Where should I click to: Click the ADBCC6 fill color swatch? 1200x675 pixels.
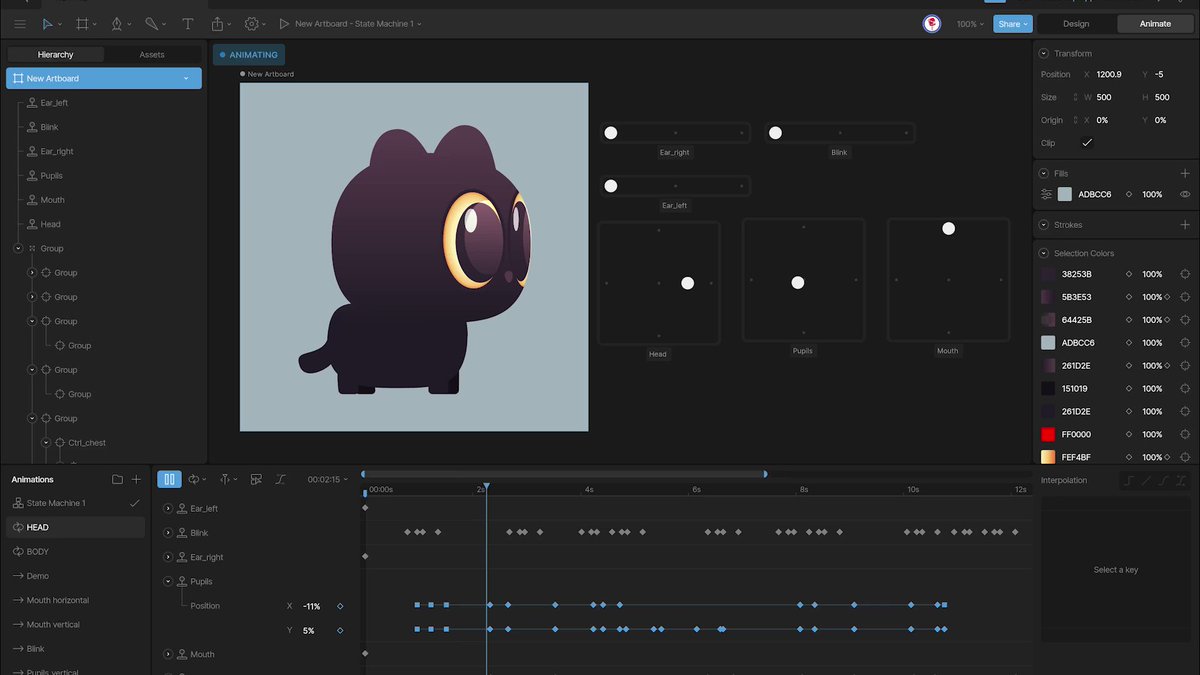(x=1064, y=194)
